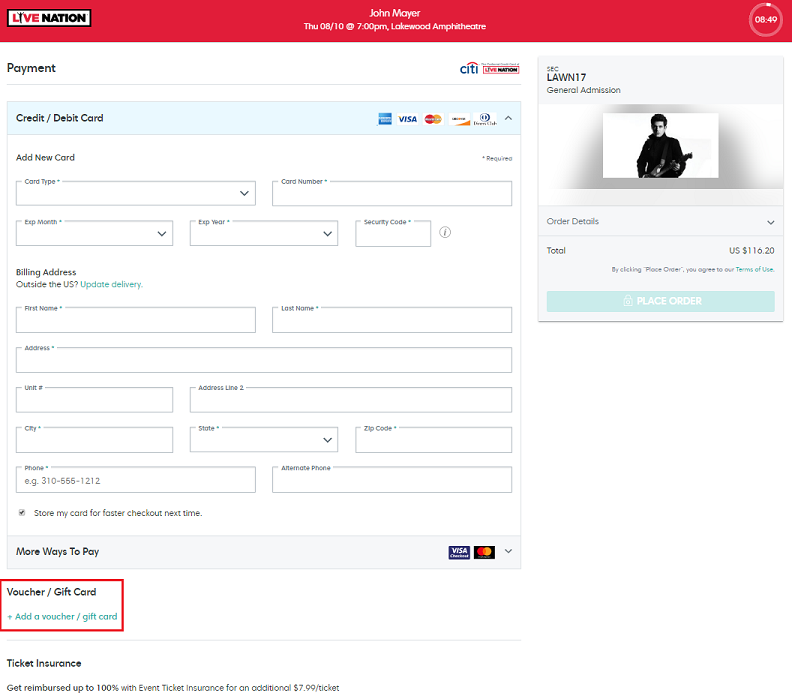
Task: Focus the Security Code field
Action: 393,234
